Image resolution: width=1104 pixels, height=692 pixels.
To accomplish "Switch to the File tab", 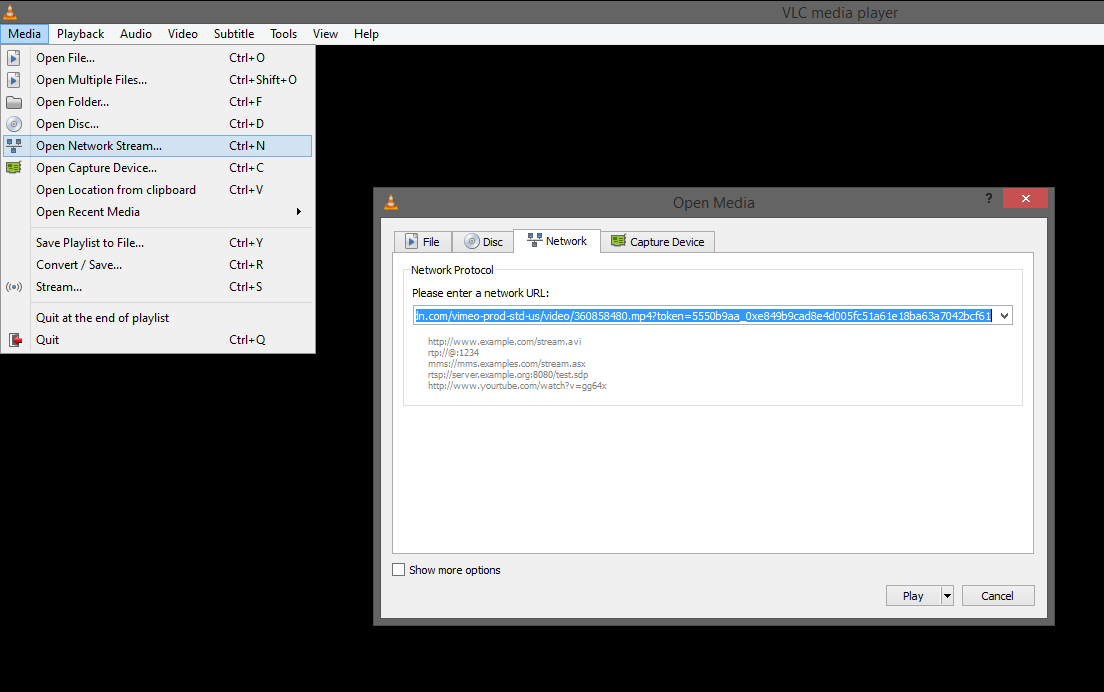I will point(422,241).
